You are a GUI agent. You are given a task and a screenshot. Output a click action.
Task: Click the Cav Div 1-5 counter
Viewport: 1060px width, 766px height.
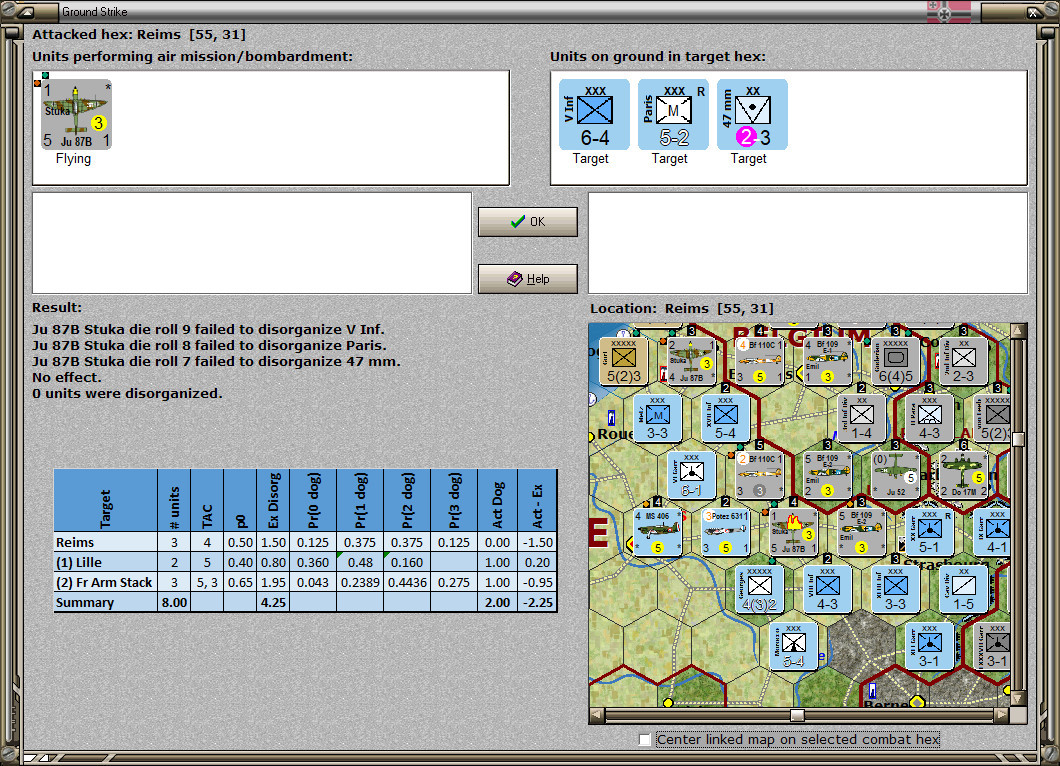coord(963,589)
